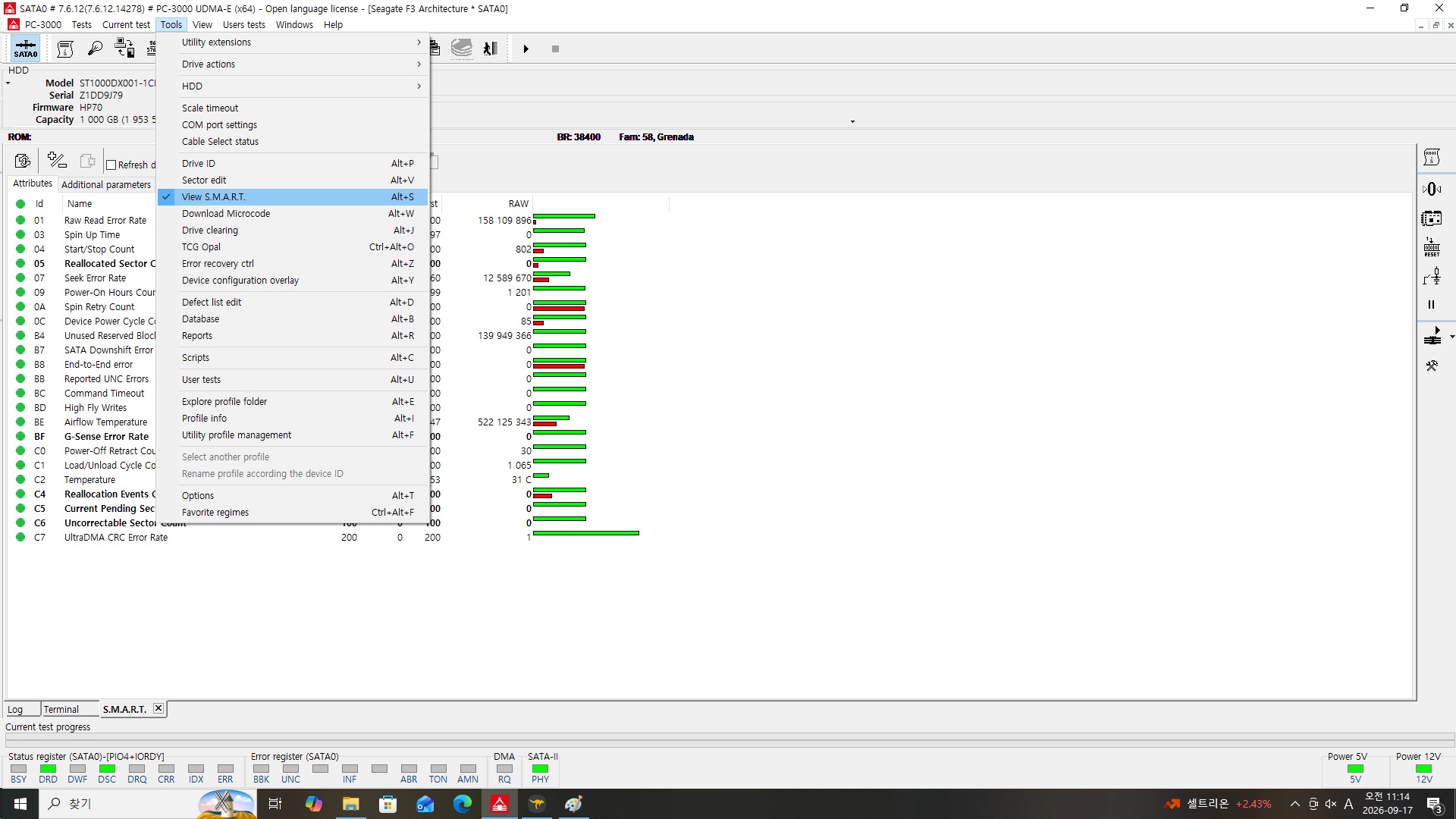Close the S.M.A.R.T. tab
This screenshot has height=819, width=1456.
point(158,708)
